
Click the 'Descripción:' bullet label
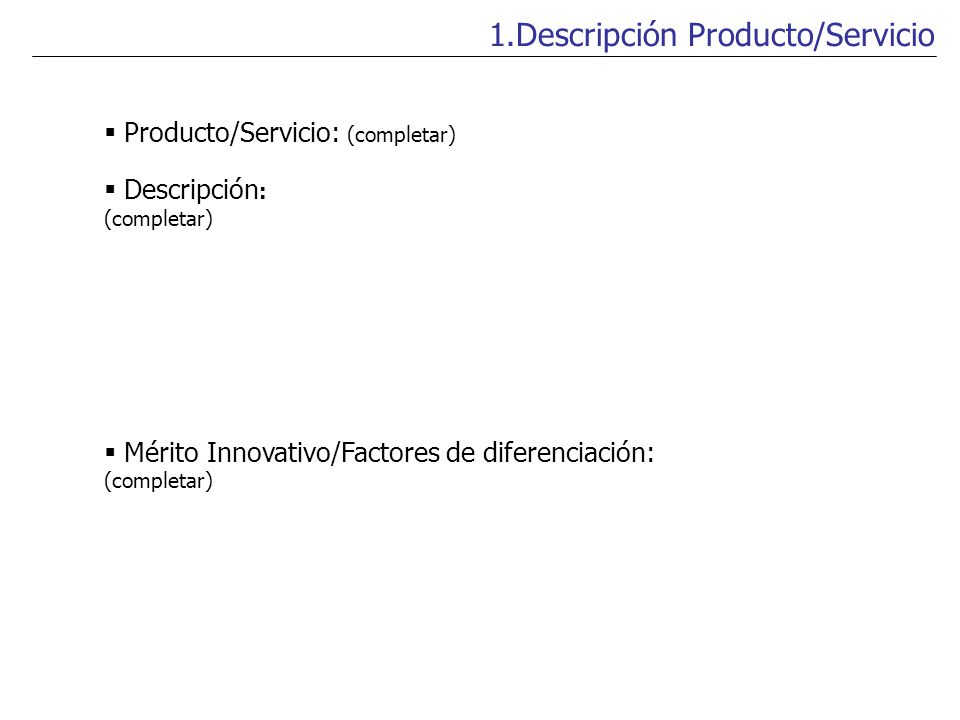(195, 190)
